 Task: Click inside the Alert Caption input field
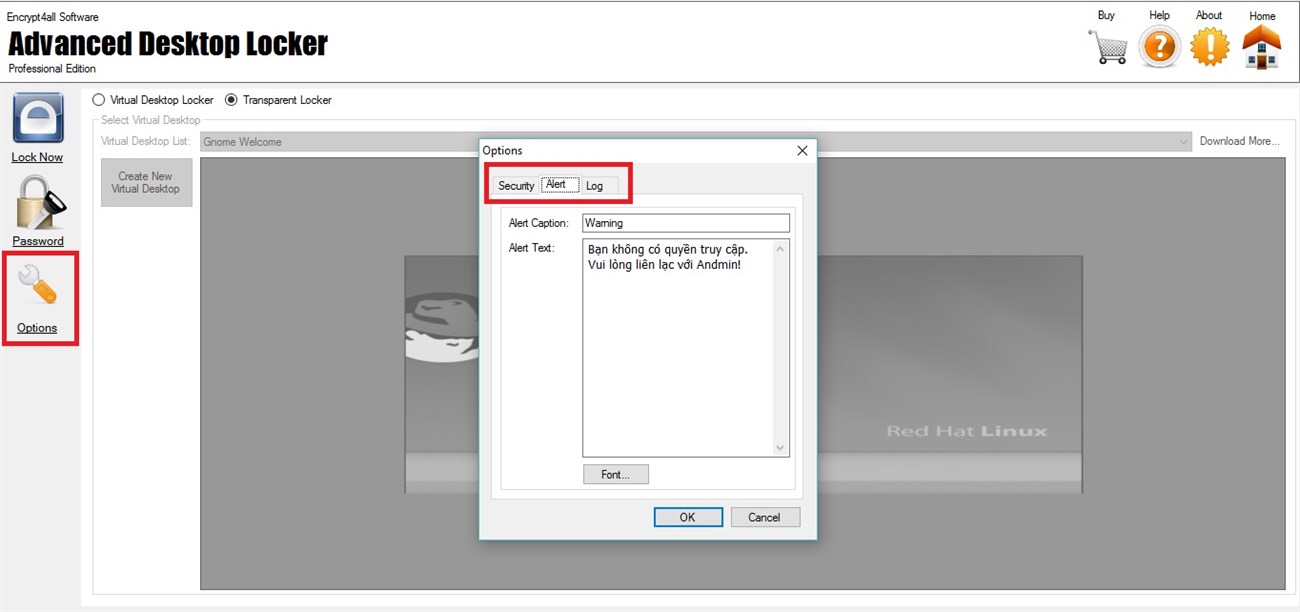pyautogui.click(x=685, y=222)
